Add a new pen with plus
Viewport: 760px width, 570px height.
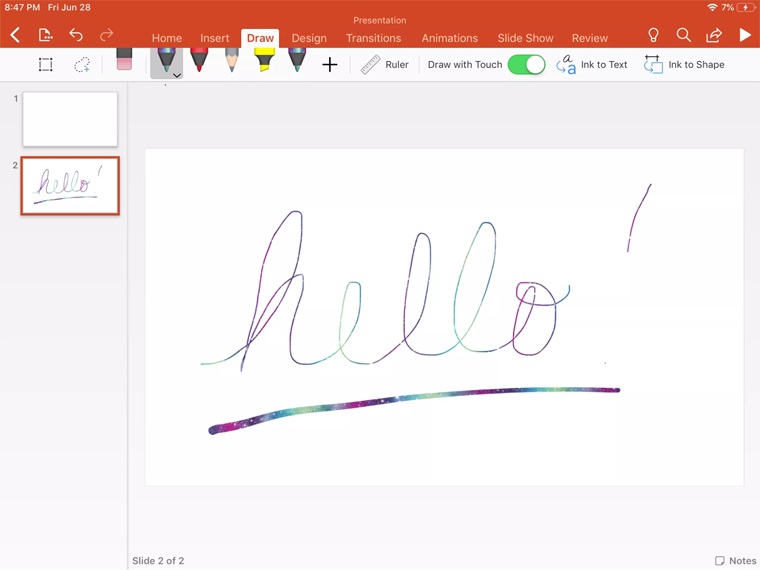pyautogui.click(x=330, y=64)
